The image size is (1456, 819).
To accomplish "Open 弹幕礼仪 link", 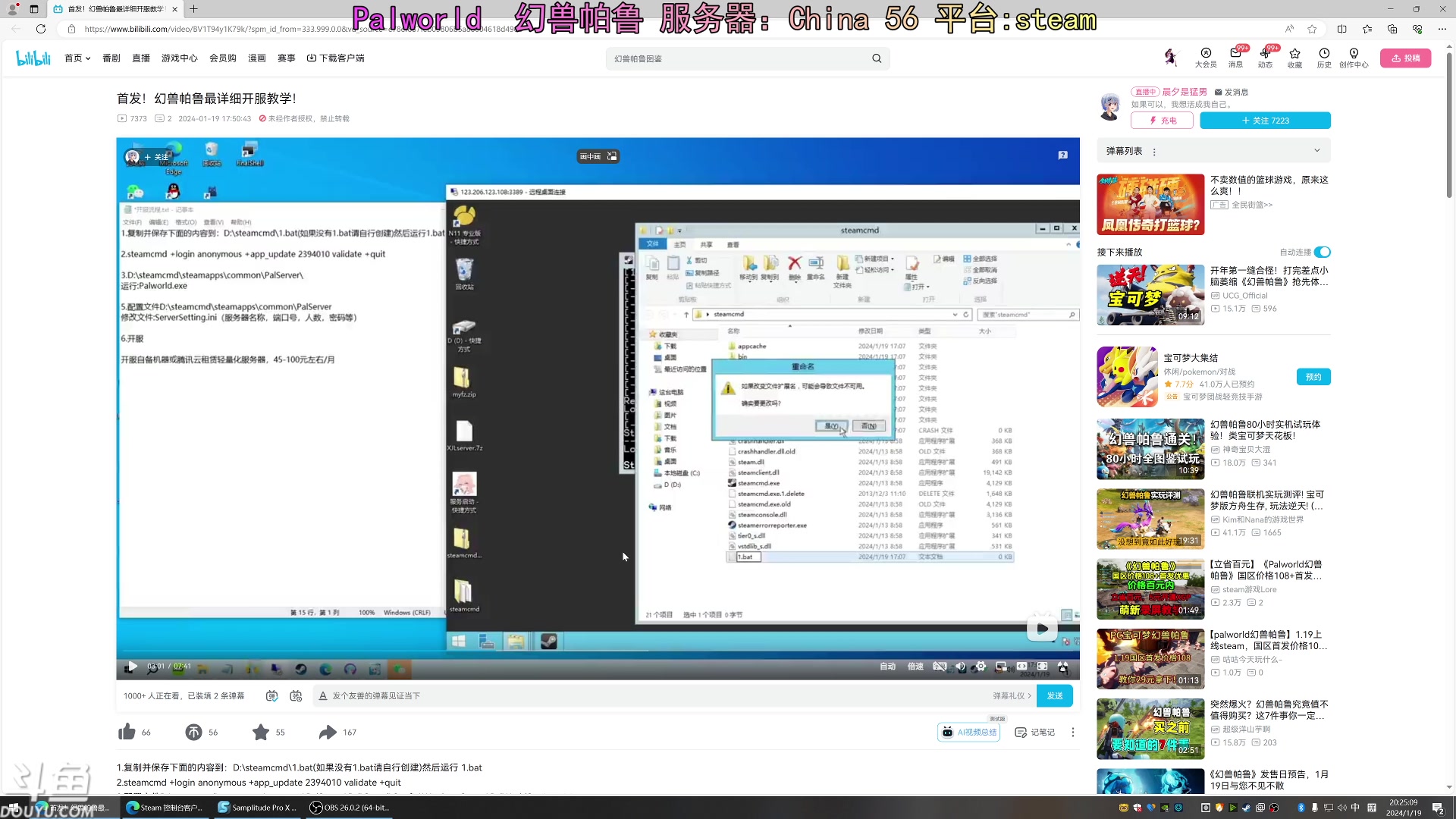I will (x=1012, y=695).
